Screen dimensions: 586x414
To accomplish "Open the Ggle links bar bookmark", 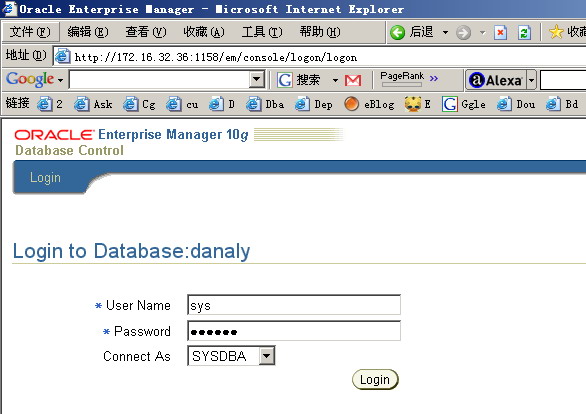I will pos(464,104).
